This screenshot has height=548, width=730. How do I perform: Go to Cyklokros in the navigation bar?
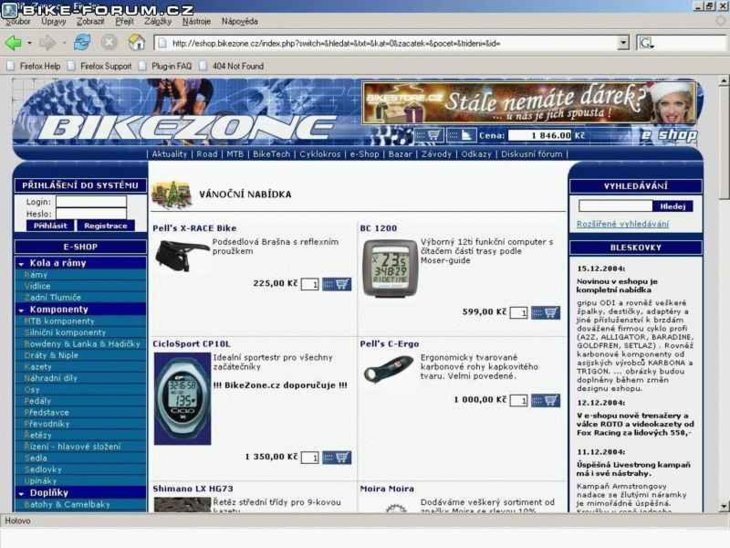pos(320,154)
